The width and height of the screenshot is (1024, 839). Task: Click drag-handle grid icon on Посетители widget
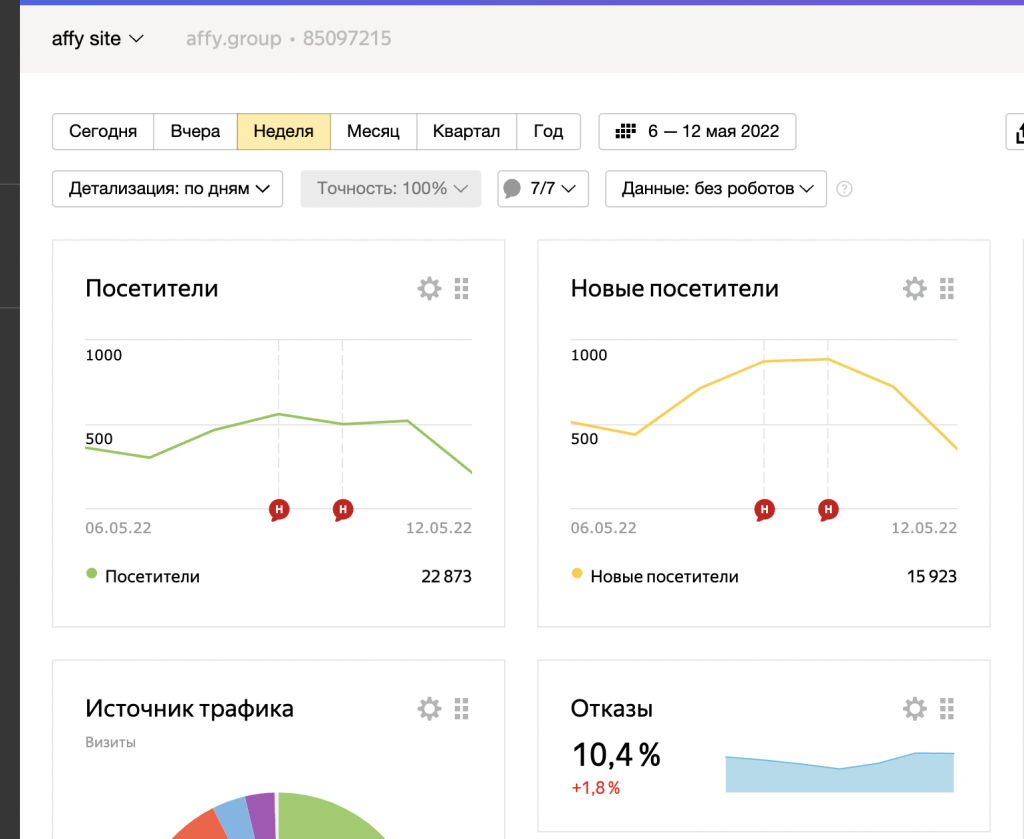point(462,289)
